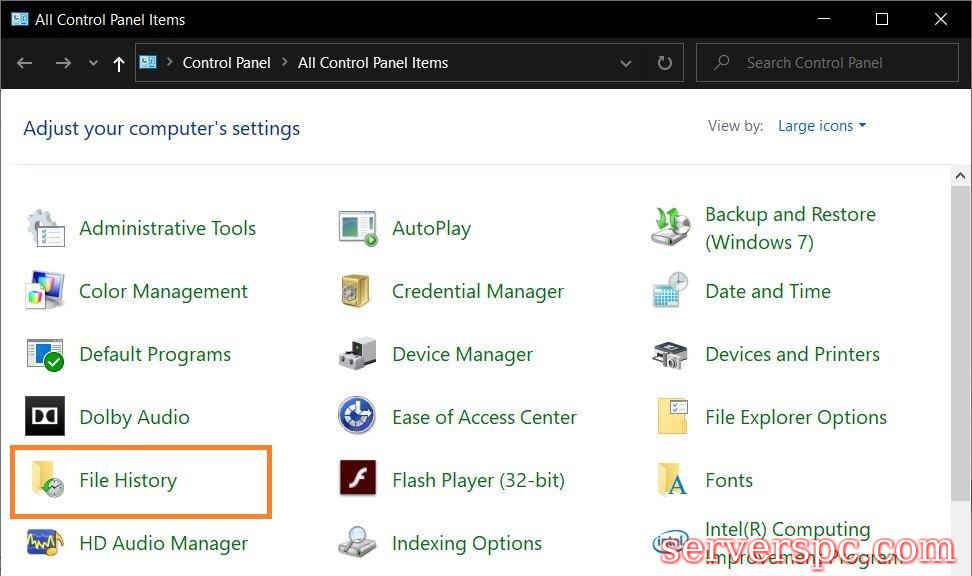Open the Device Manager icon

(x=357, y=355)
